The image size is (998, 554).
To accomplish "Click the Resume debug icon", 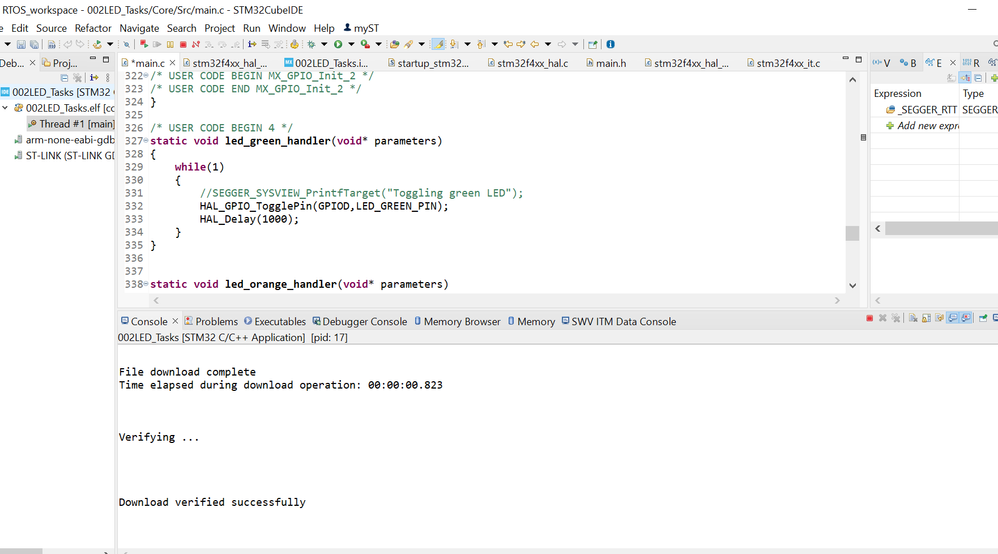I will click(x=157, y=45).
